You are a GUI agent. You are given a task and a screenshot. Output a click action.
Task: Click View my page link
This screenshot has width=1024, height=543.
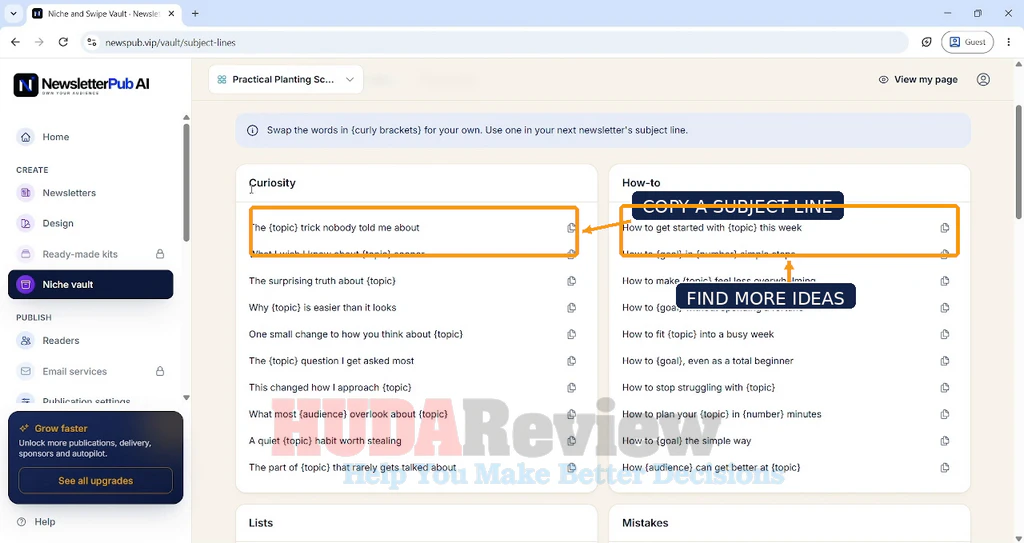tap(918, 80)
